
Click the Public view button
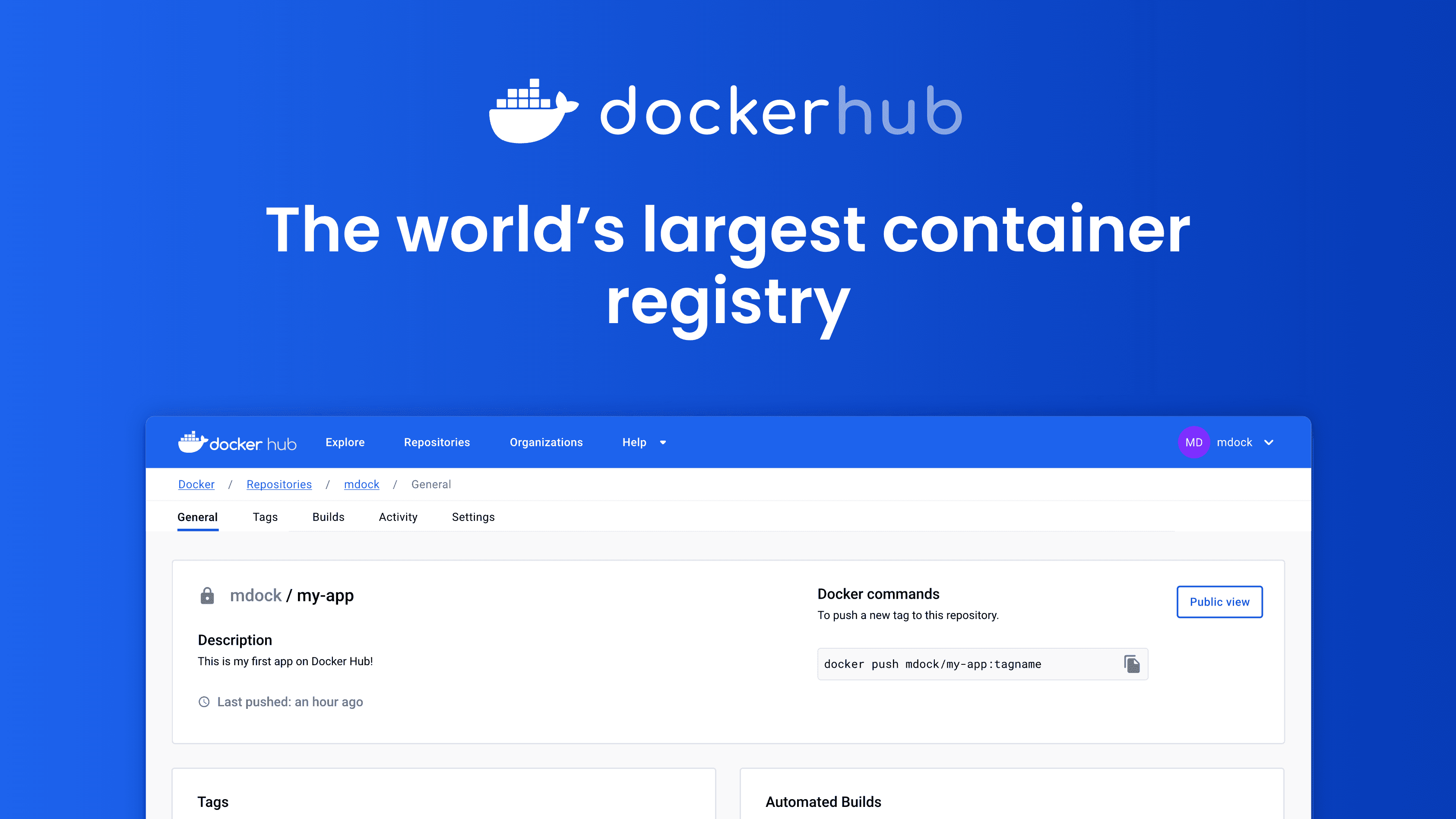click(x=1220, y=601)
